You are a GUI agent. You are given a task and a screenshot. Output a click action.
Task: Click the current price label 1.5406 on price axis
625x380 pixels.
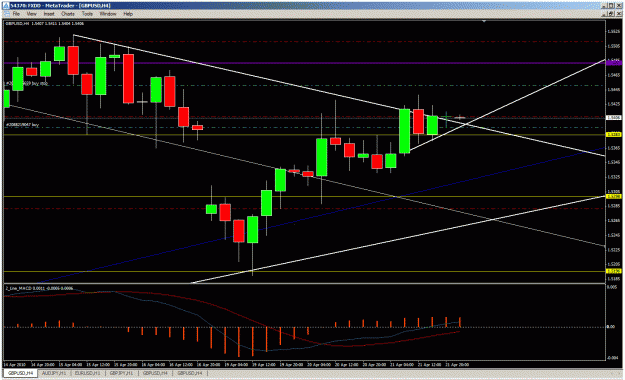614,118
